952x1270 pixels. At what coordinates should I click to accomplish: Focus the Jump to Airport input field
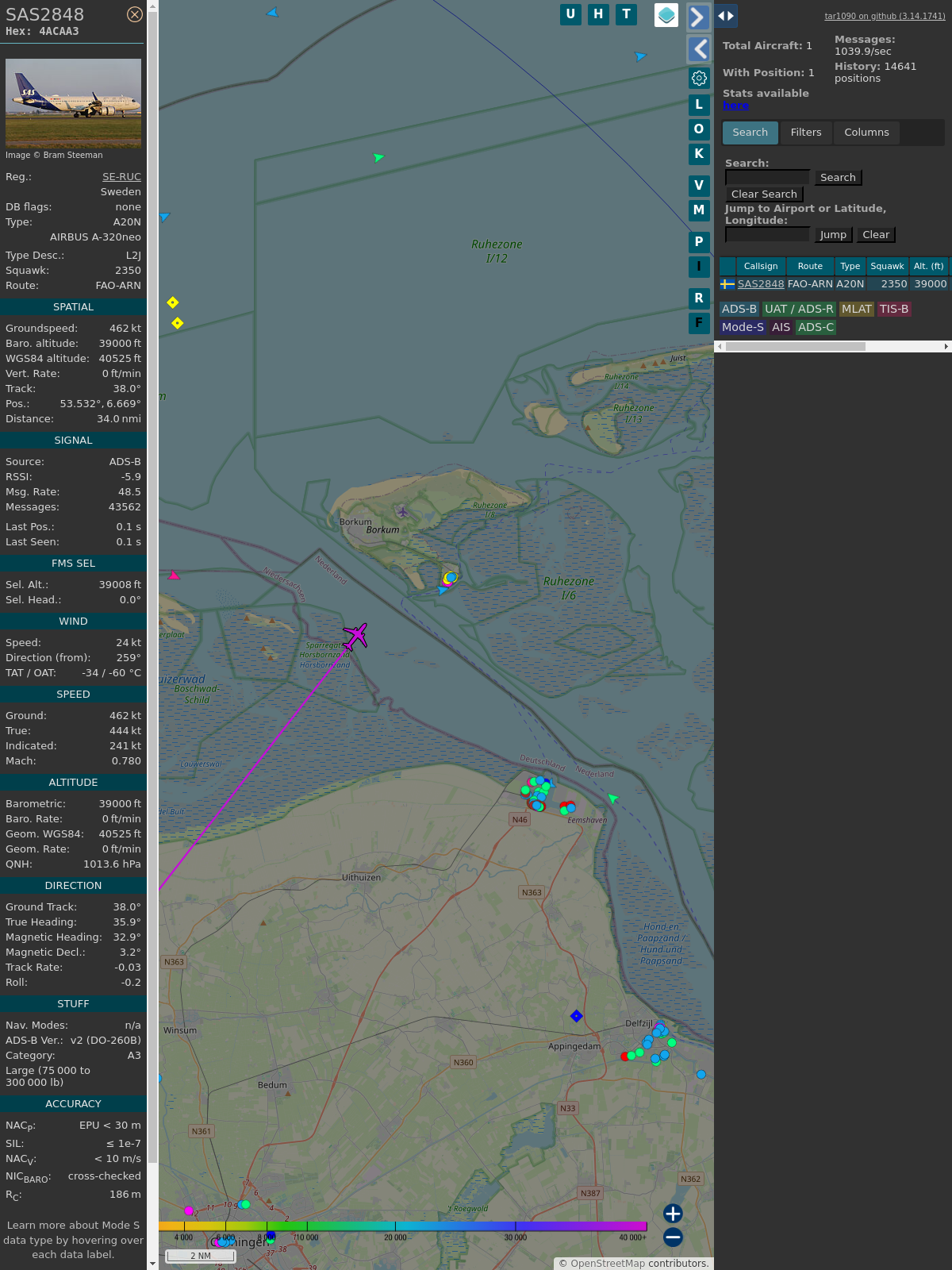767,235
